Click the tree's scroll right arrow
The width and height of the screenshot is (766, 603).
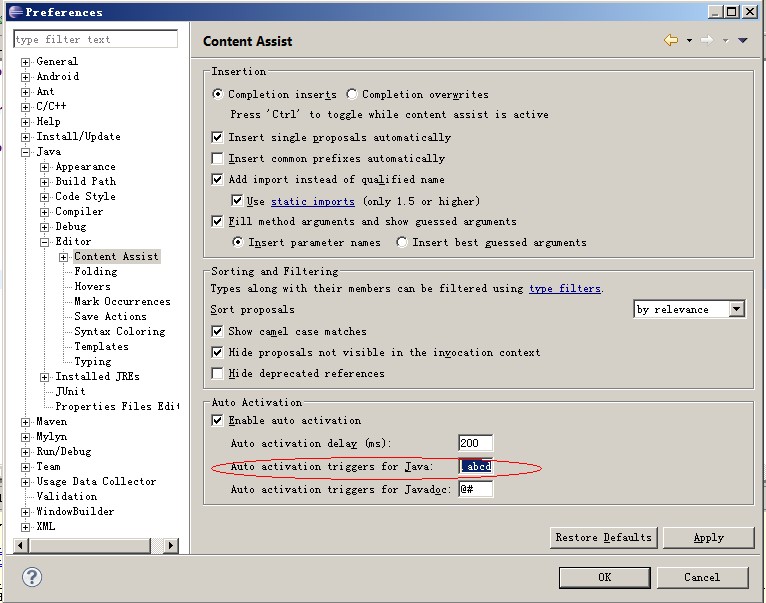[170, 545]
